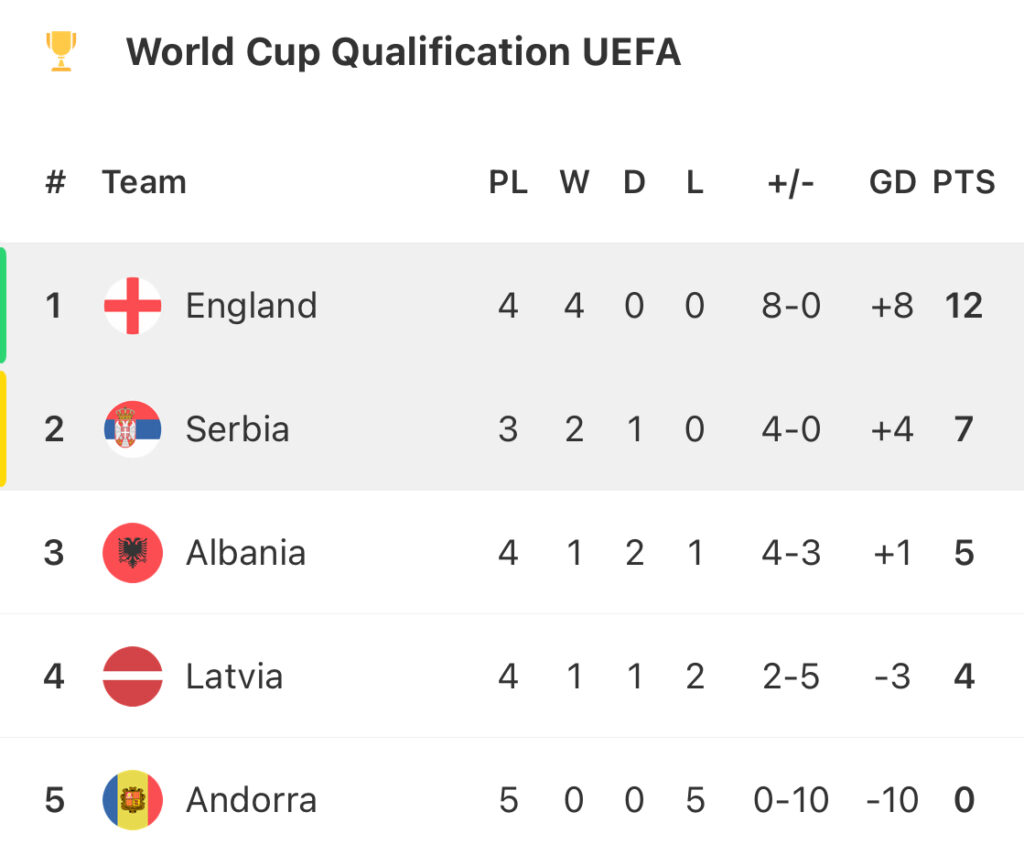
Task: Open the Andorra flag icon
Action: coord(133,799)
